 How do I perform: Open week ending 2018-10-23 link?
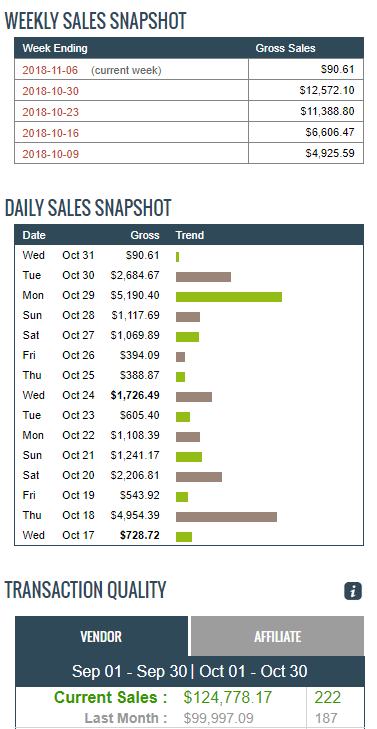pos(50,112)
